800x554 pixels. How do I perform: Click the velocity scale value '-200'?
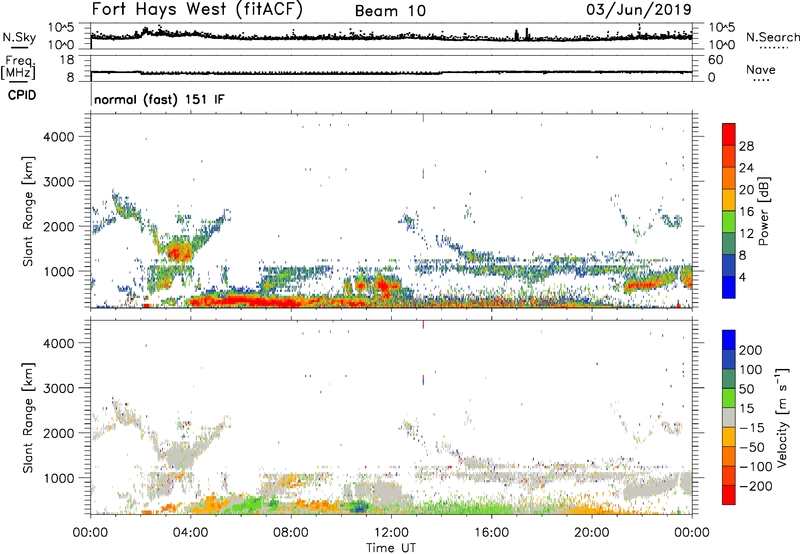756,486
